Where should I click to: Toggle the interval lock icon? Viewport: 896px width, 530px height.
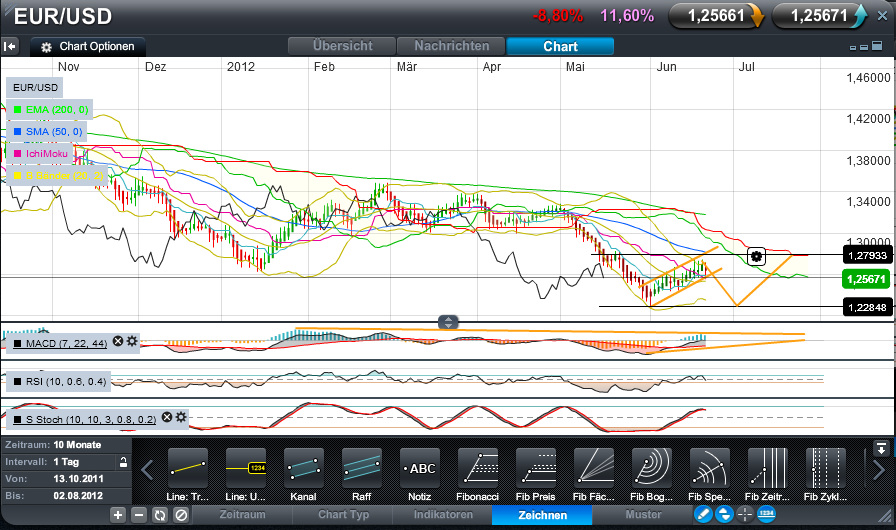[123, 461]
